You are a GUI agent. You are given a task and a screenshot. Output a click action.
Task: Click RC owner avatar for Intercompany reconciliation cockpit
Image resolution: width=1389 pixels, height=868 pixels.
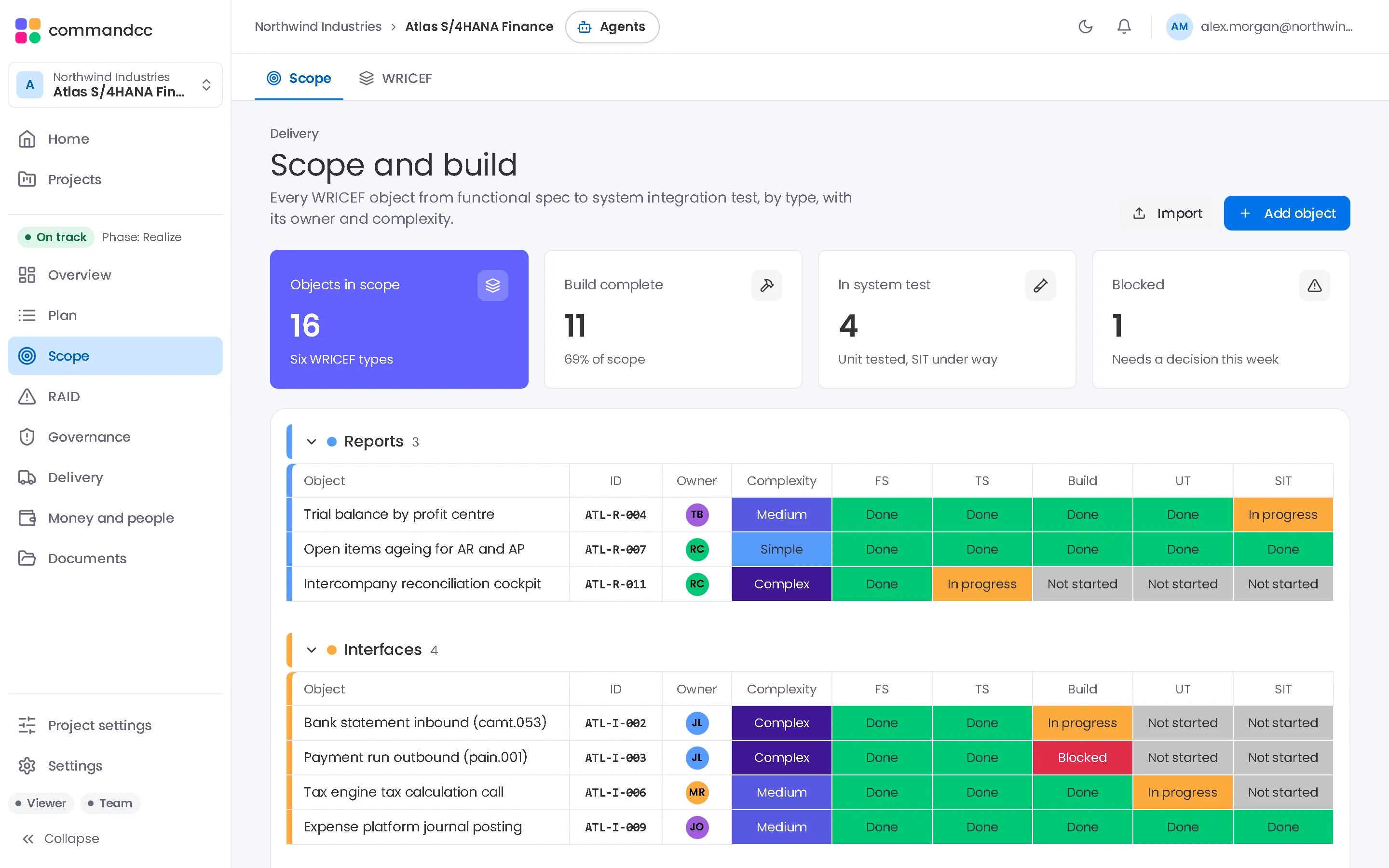(697, 584)
